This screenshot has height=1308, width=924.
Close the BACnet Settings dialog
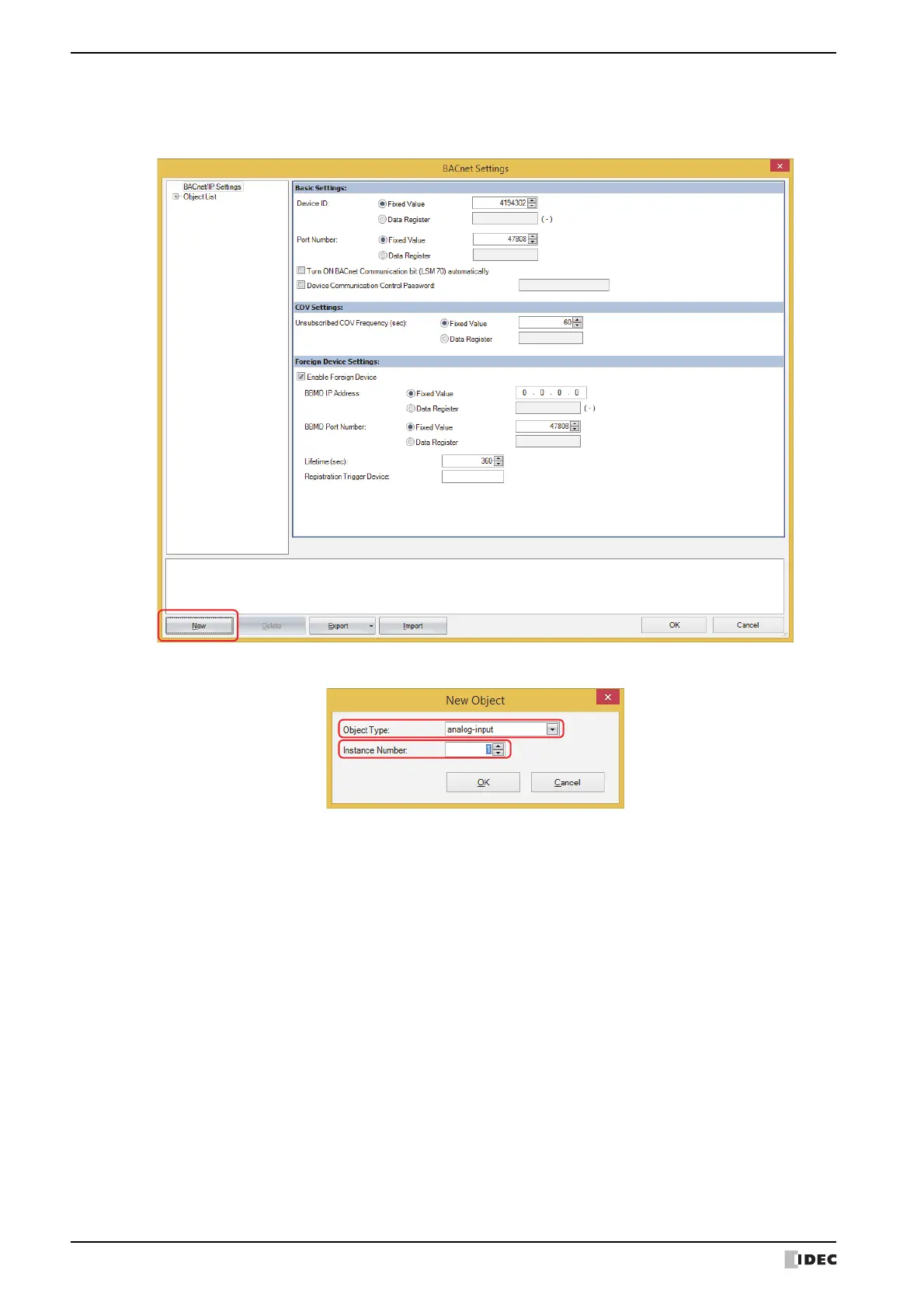pos(780,166)
